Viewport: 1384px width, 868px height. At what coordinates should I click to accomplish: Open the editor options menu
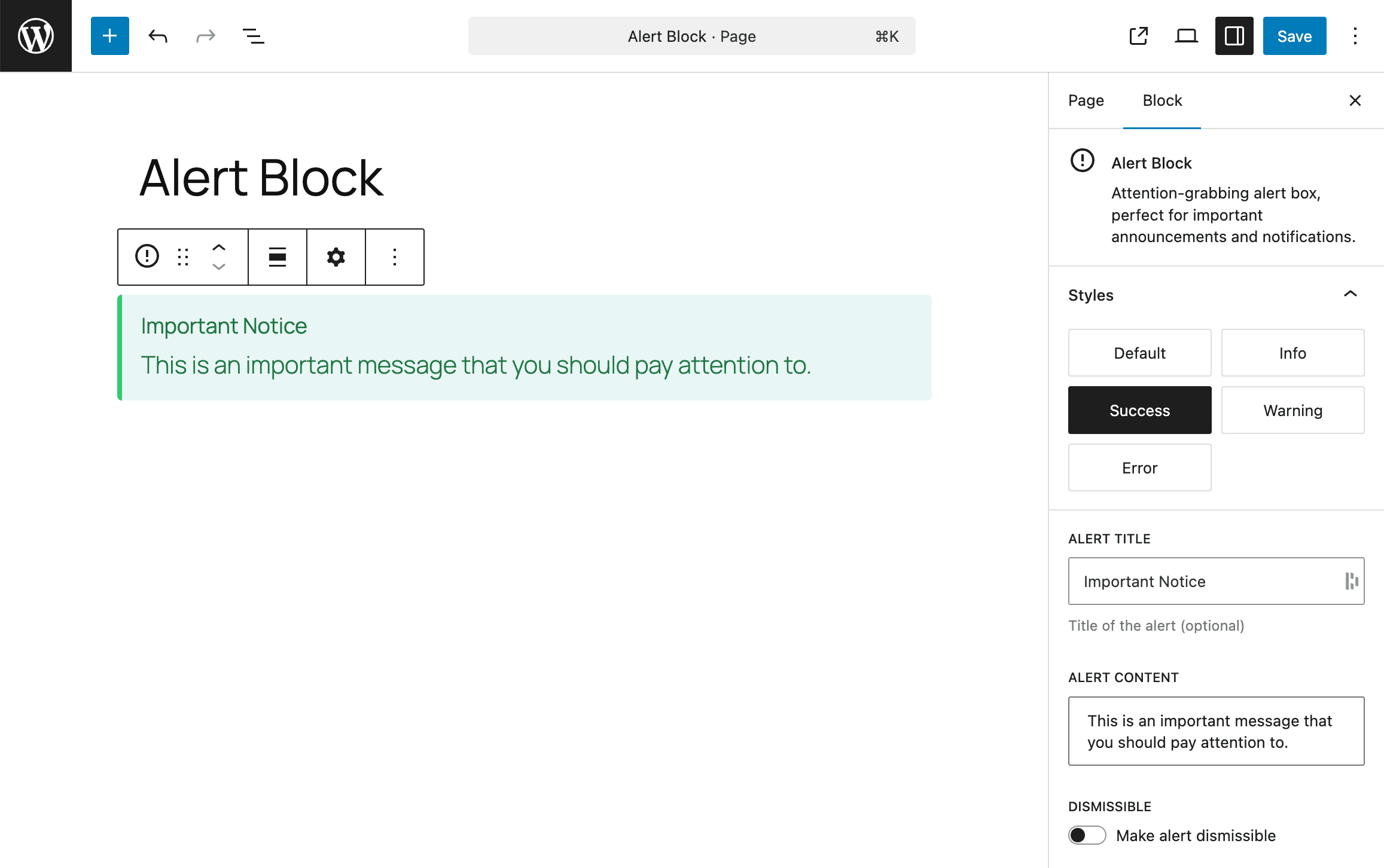pyautogui.click(x=1355, y=36)
